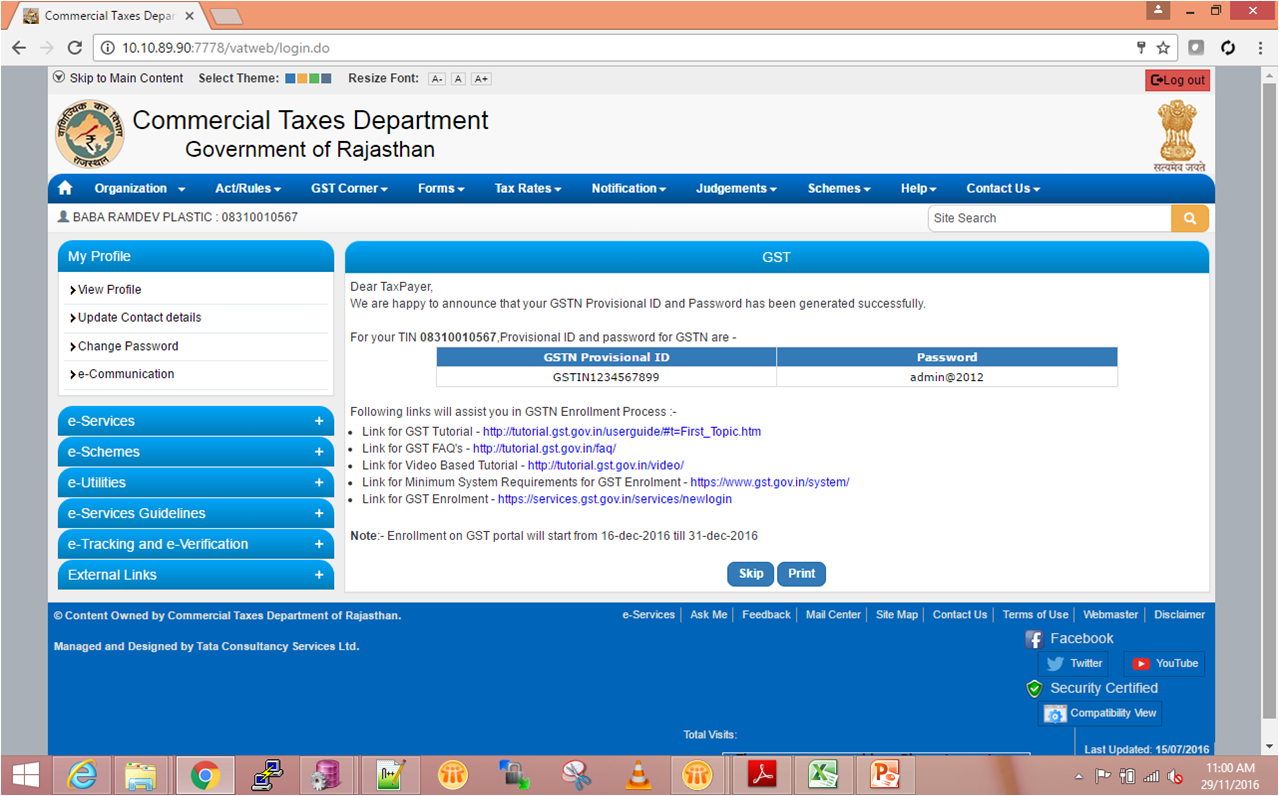Open the Twitter social link
1279x796 pixels.
click(x=1074, y=663)
